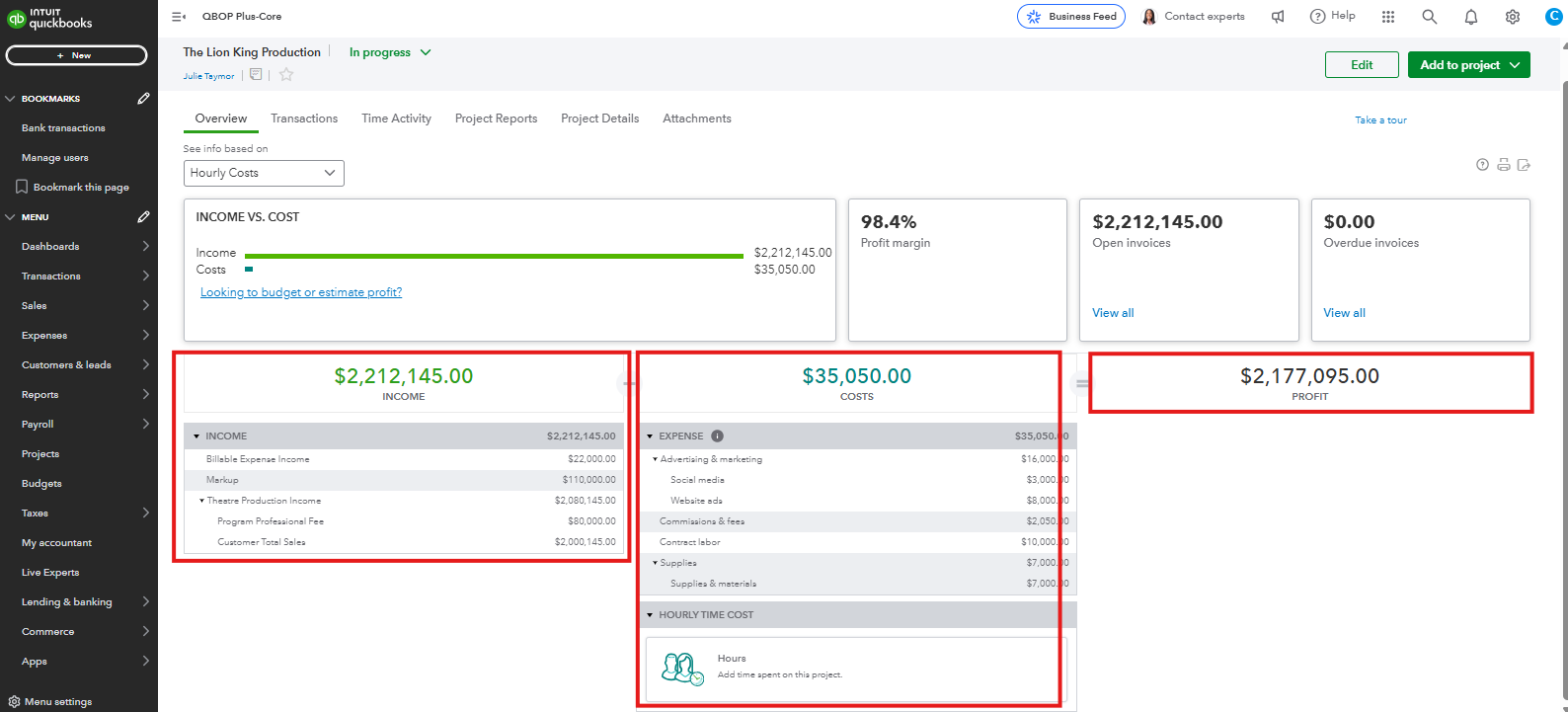Collapse the Theatre Production Income row
The width and height of the screenshot is (1568, 712).
(x=202, y=501)
